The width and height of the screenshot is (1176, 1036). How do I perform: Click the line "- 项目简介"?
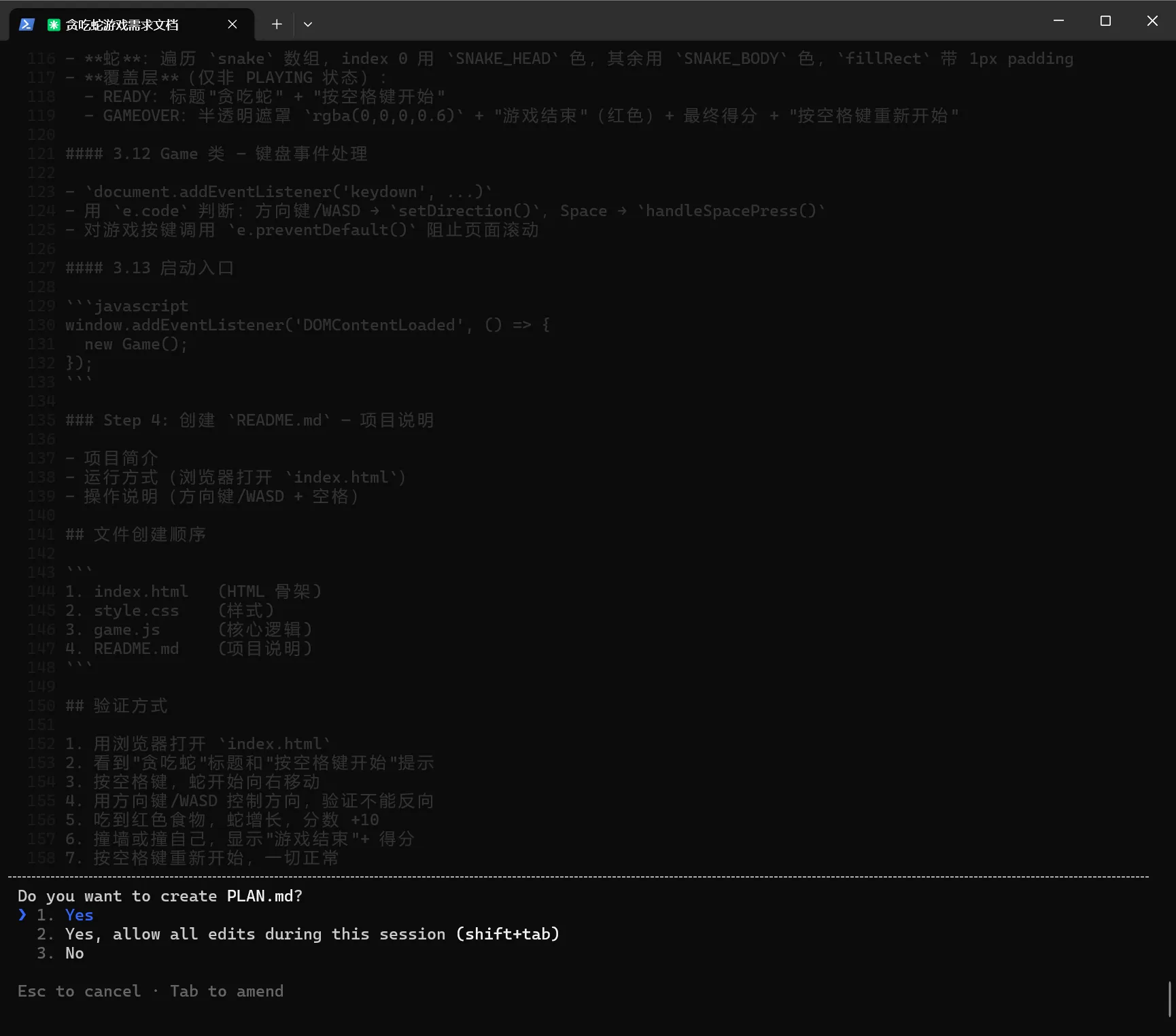click(x=111, y=458)
